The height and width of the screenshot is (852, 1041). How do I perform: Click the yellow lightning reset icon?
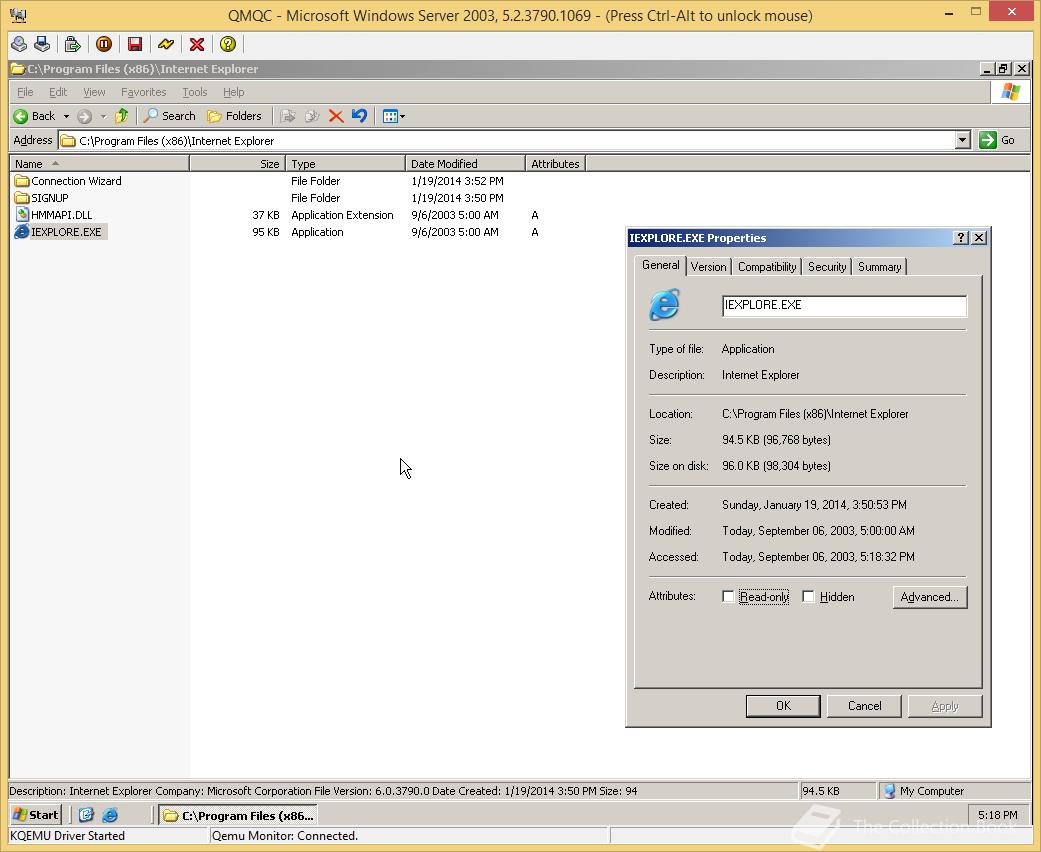166,44
